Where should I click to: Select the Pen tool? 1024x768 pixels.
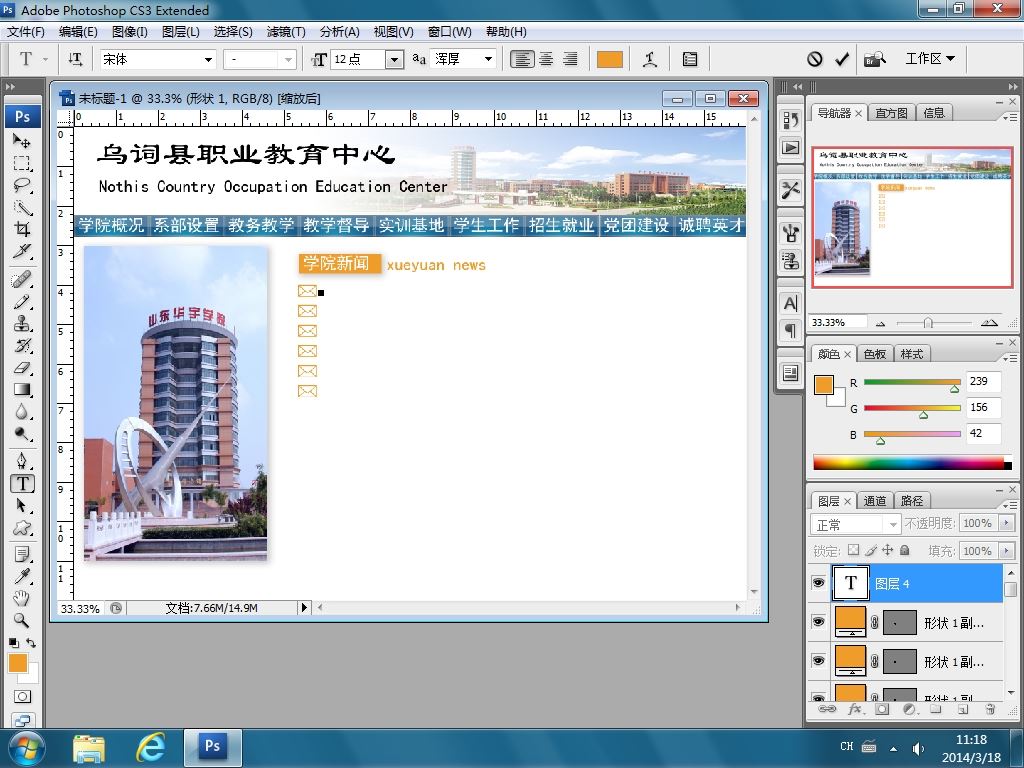(22, 461)
